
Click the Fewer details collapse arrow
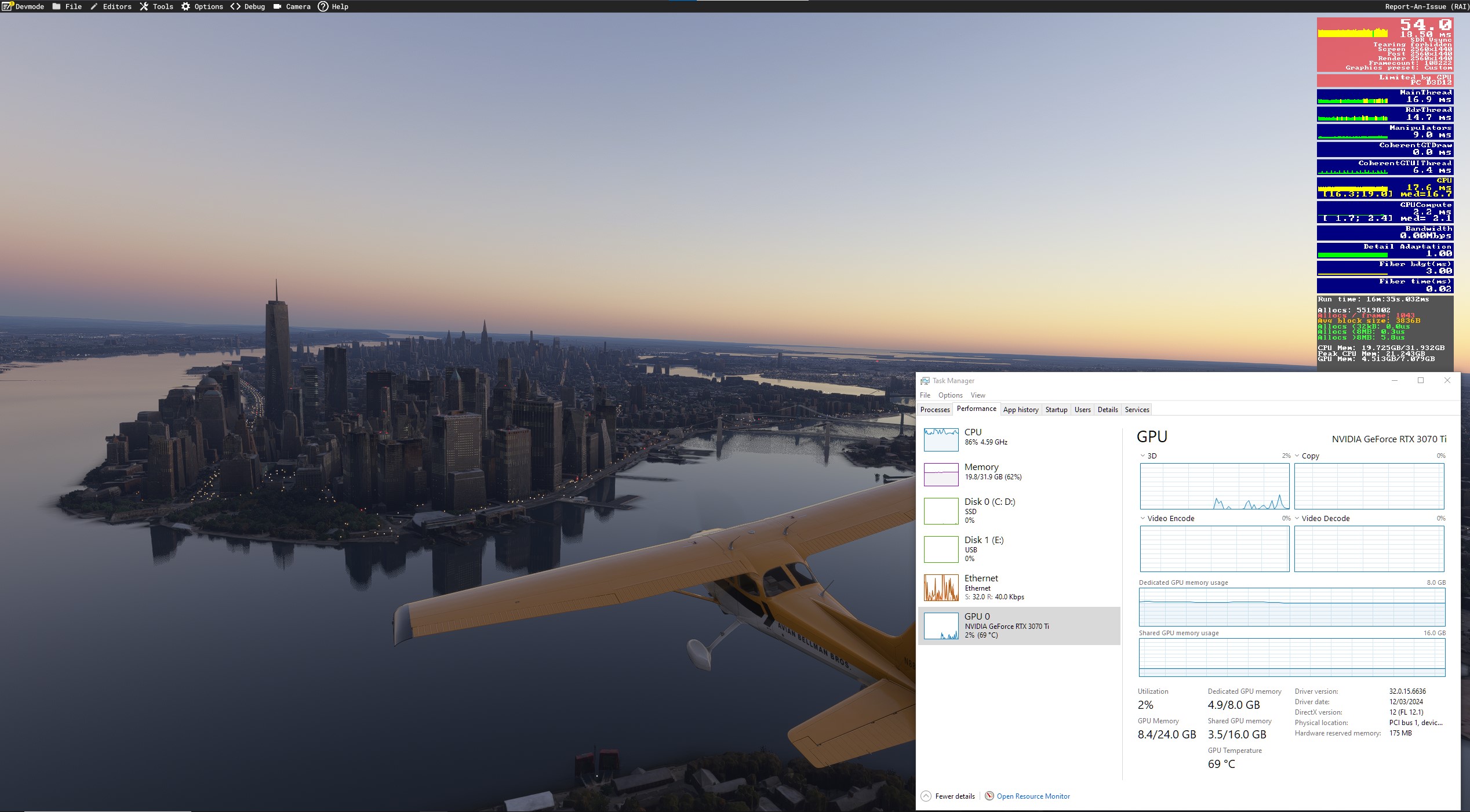click(926, 796)
